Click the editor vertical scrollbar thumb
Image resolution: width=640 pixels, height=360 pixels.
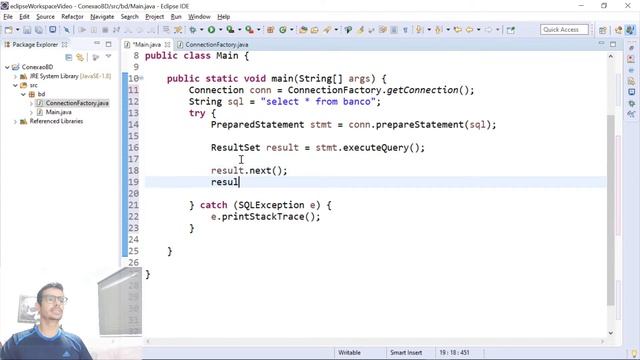pos(611,210)
